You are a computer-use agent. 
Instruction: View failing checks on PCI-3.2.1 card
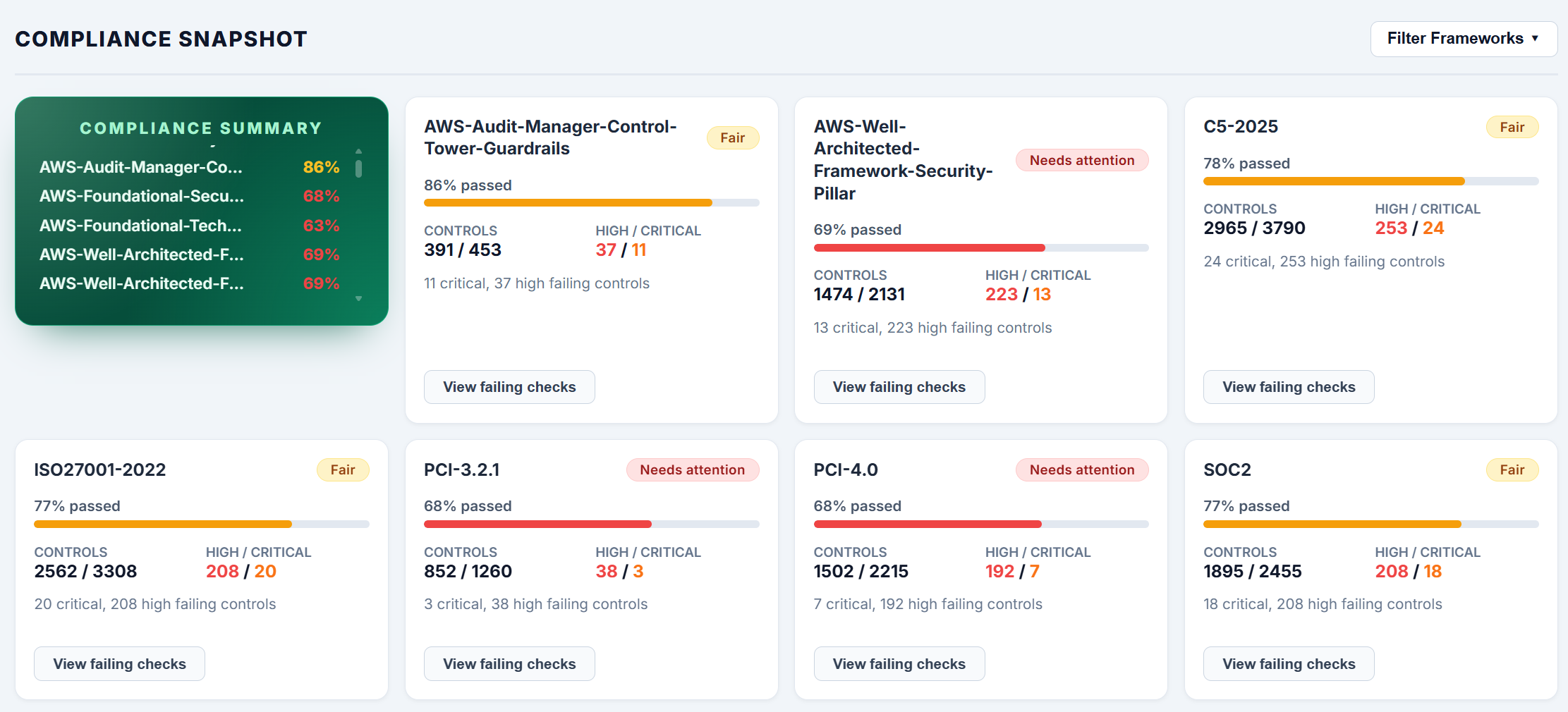point(509,664)
